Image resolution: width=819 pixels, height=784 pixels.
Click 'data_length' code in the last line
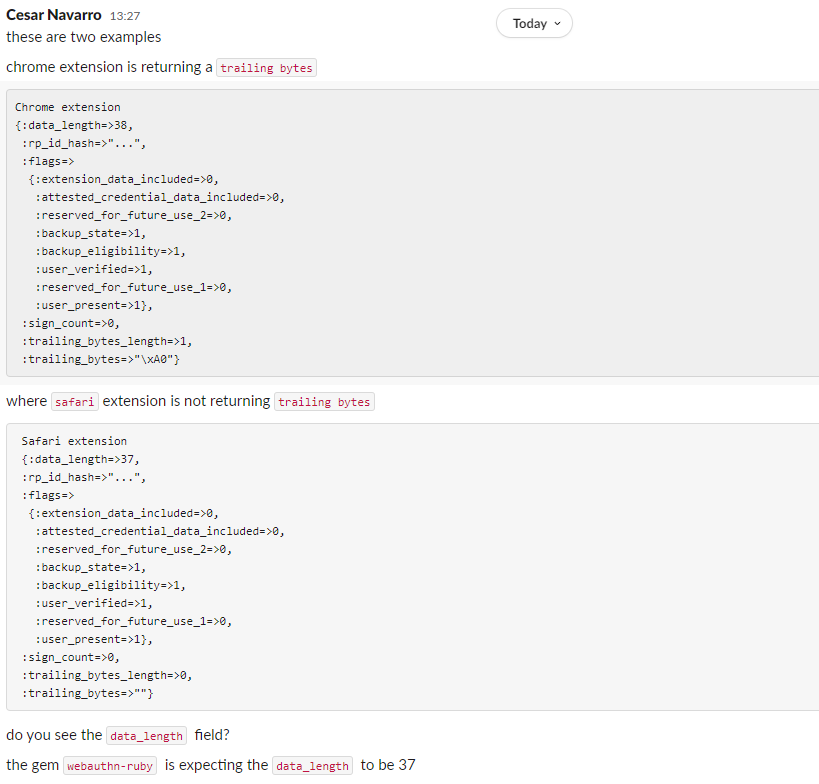[x=312, y=766]
